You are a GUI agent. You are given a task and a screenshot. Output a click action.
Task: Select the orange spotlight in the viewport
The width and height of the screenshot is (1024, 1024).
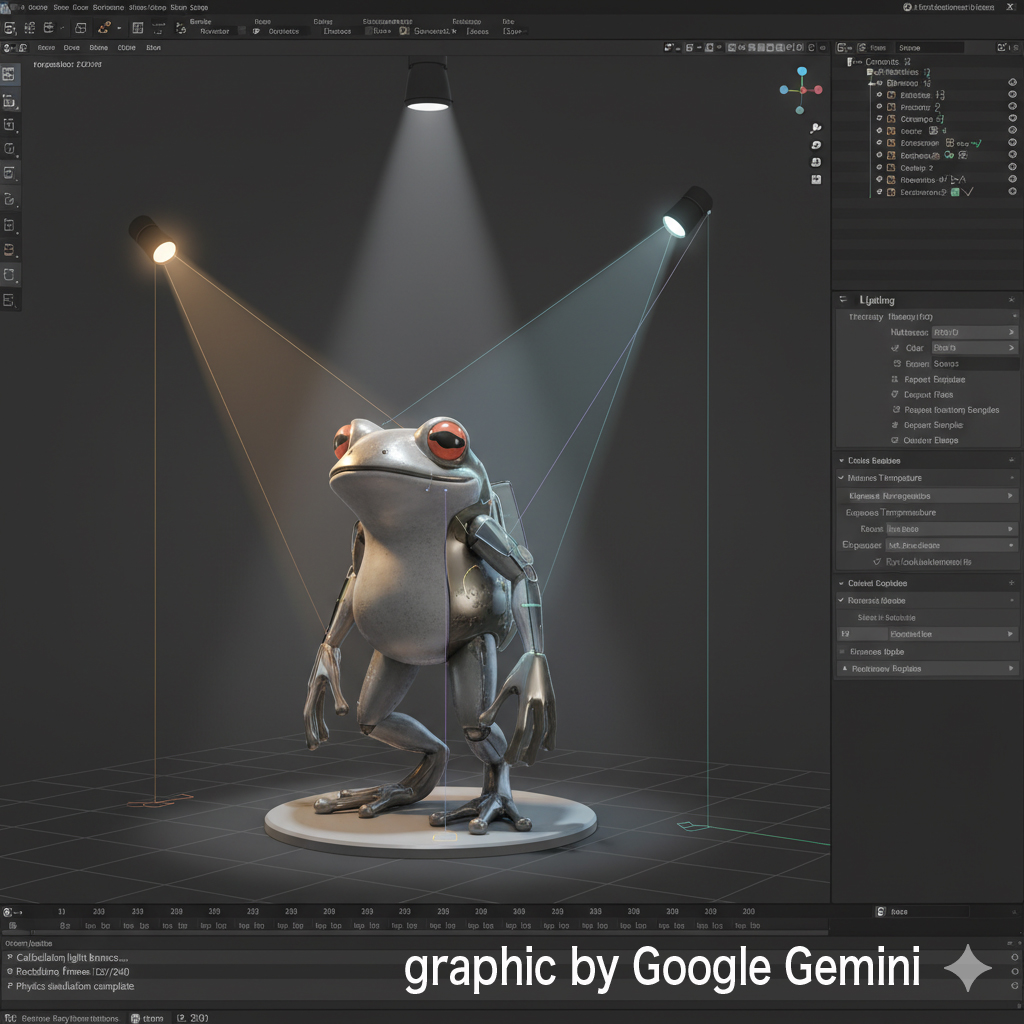(x=153, y=240)
